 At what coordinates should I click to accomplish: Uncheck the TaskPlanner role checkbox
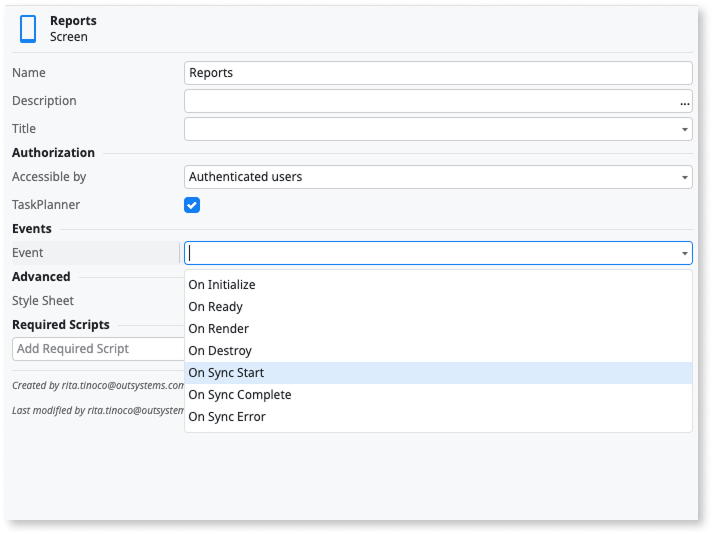[x=192, y=205]
